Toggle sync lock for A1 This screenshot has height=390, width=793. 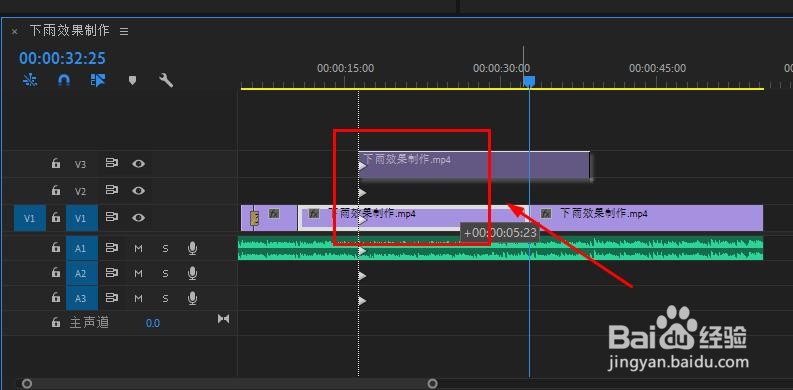[x=111, y=248]
